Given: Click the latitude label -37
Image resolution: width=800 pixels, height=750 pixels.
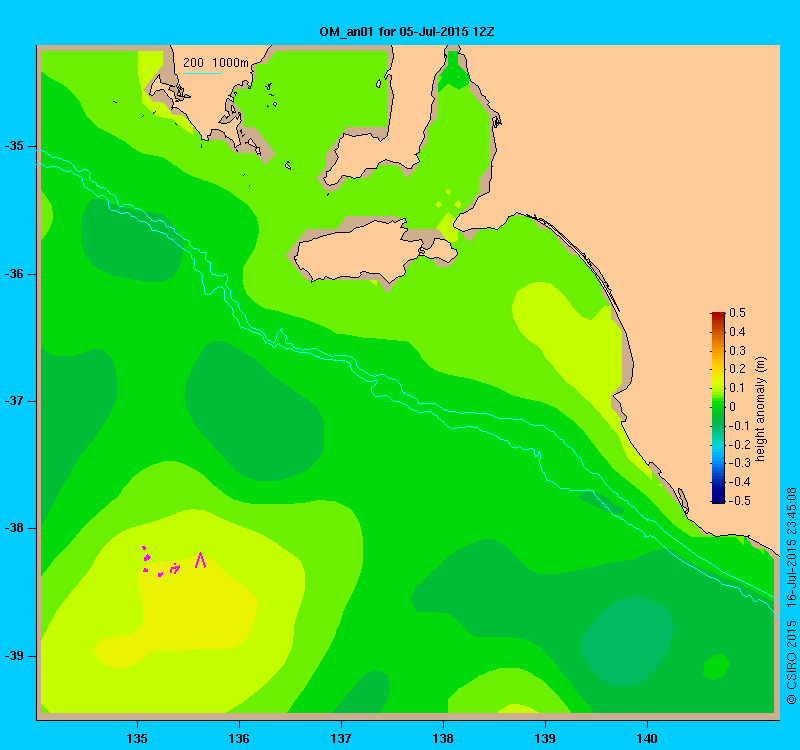Looking at the screenshot, I should [x=14, y=401].
